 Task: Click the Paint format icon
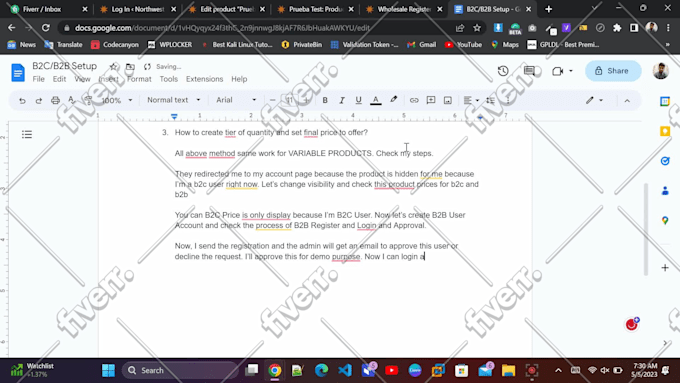88,100
